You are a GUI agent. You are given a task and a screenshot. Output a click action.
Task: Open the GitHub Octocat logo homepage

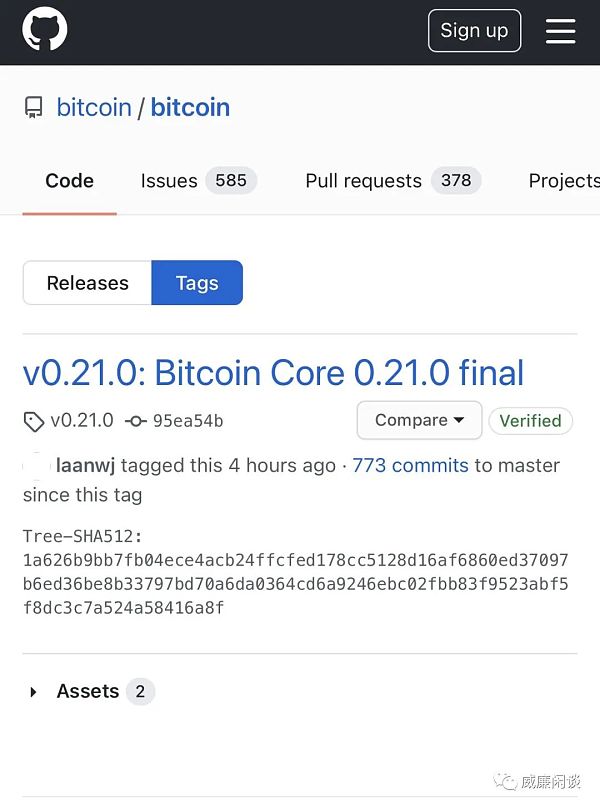(45, 29)
